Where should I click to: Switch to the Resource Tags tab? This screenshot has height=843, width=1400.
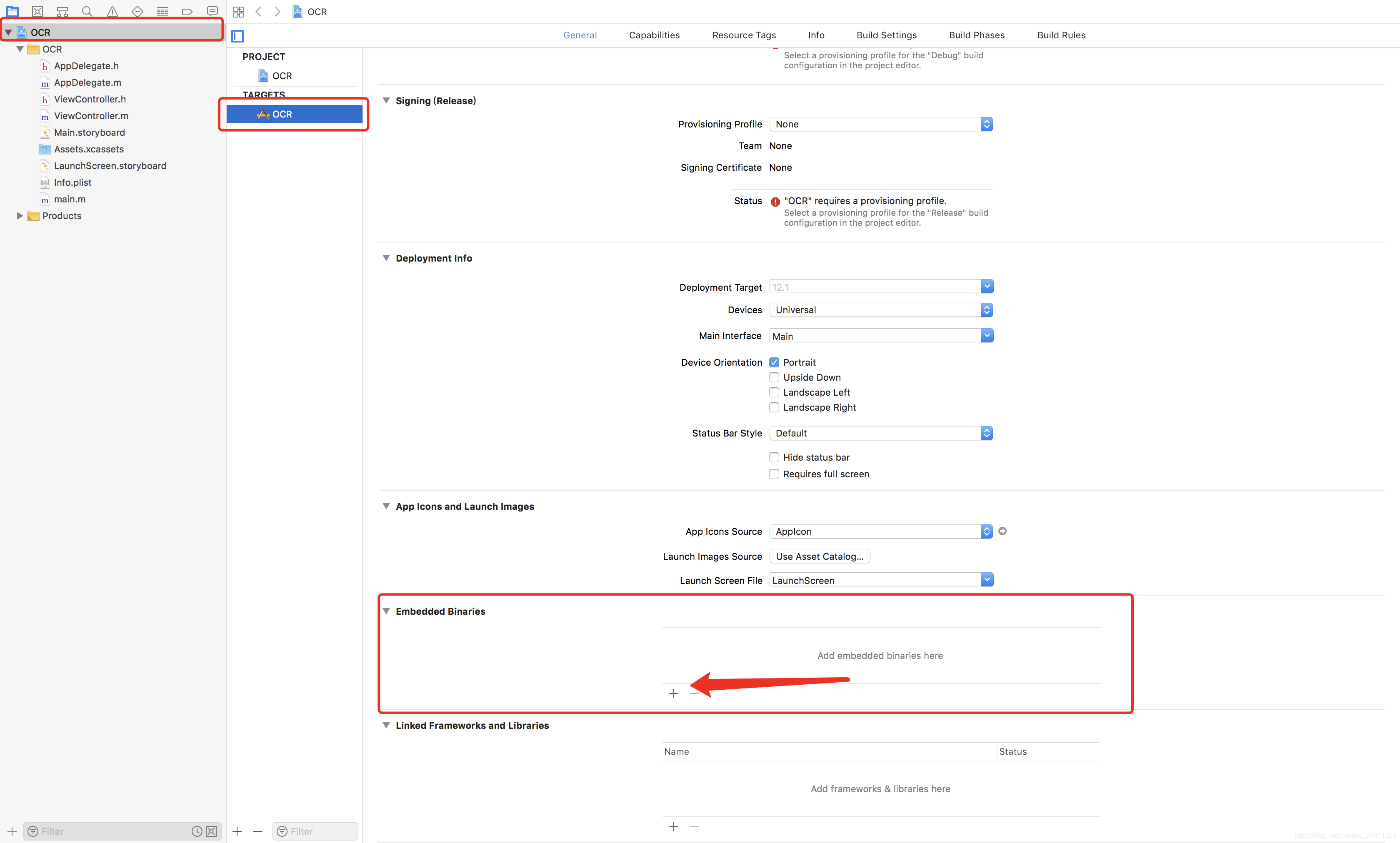click(x=744, y=35)
